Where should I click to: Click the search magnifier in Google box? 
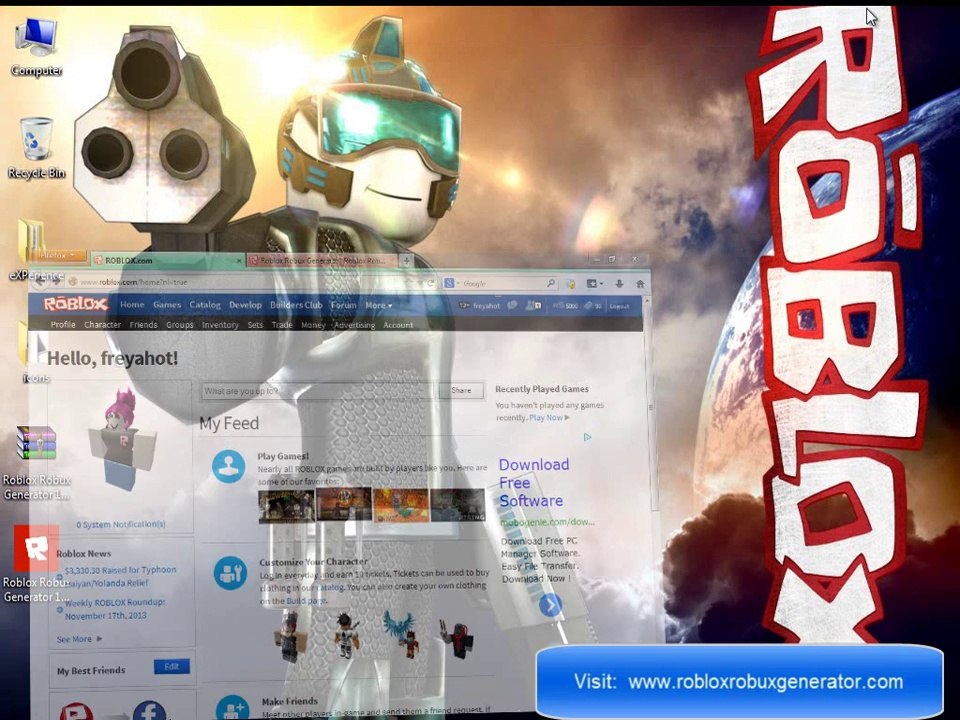point(550,283)
